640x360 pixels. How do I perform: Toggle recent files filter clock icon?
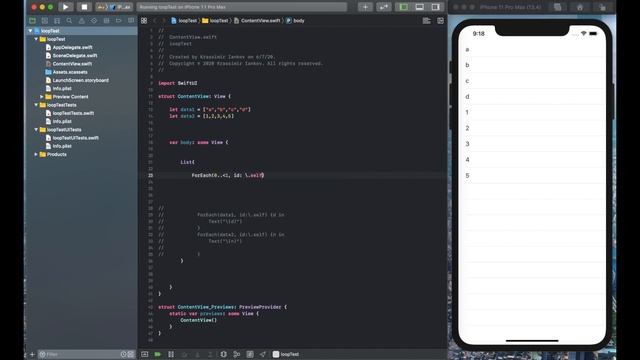click(x=124, y=354)
